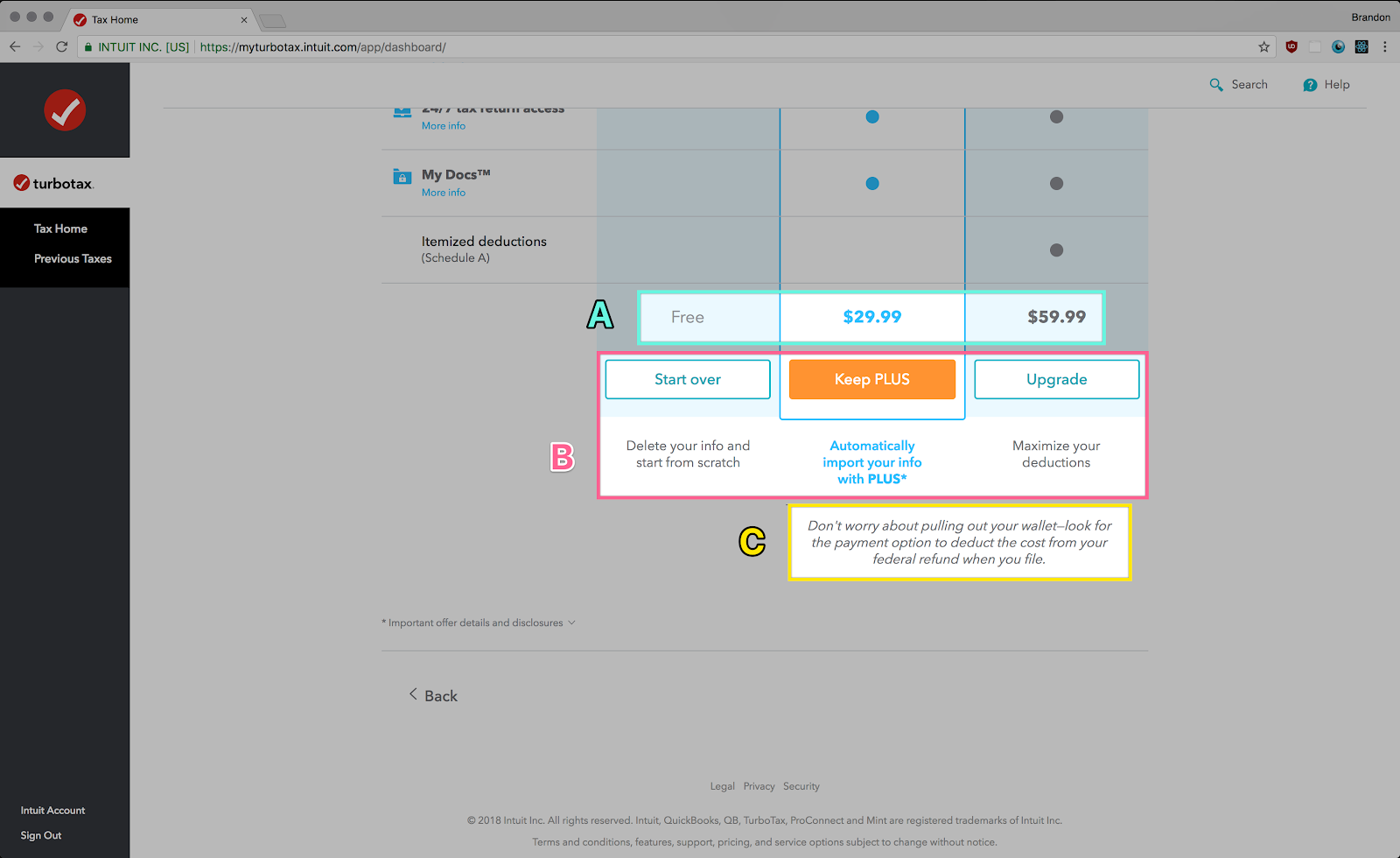Open the Chrome three-dot menu
The height and width of the screenshot is (858, 1400).
coord(1384,47)
